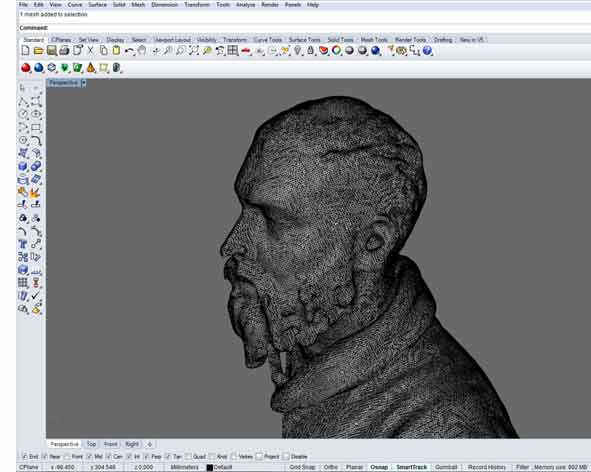
Task: Check the Disable osnap checkbox
Action: pyautogui.click(x=286, y=457)
